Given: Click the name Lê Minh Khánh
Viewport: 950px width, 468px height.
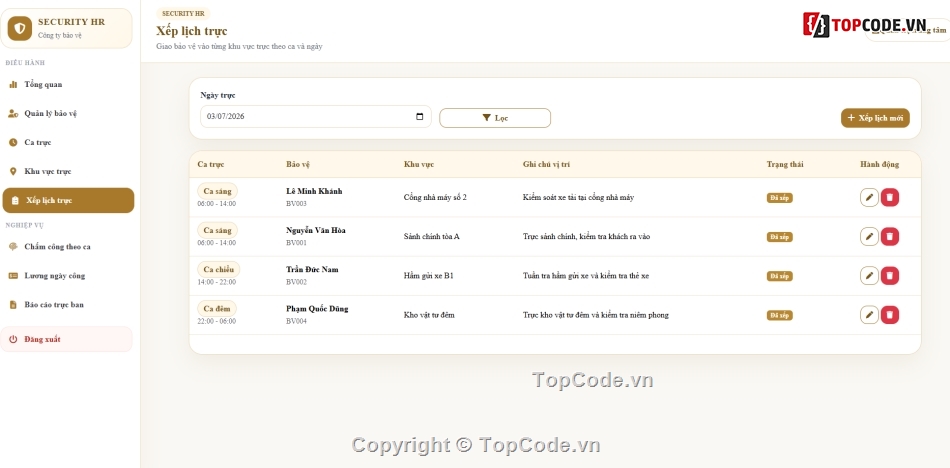Looking at the screenshot, I should click(314, 191).
